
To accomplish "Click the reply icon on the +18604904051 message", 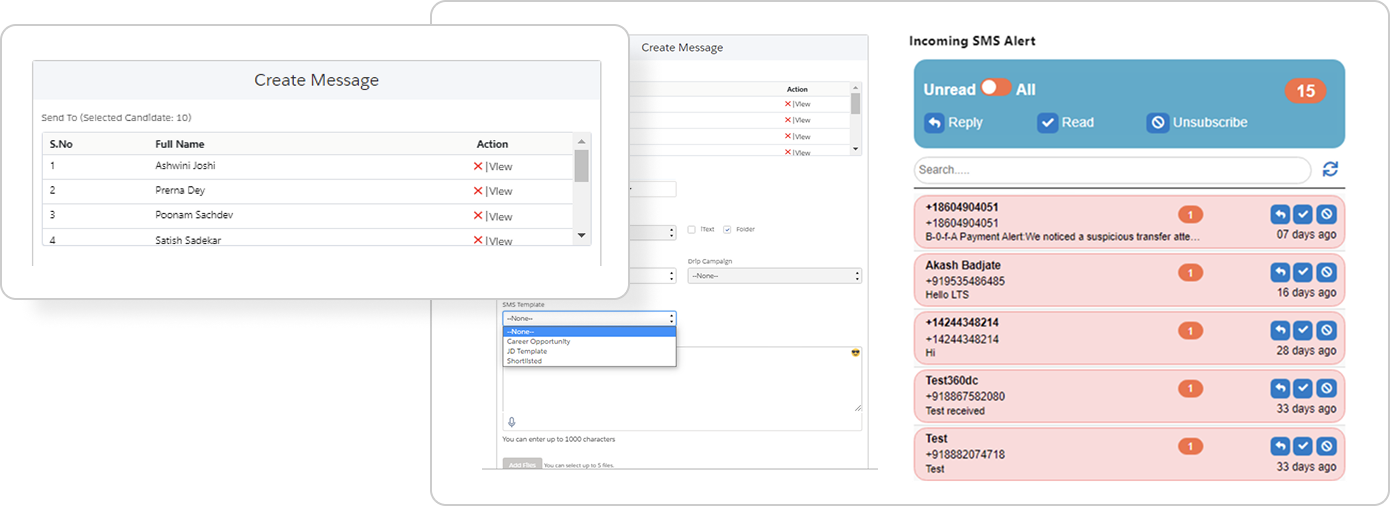I will coord(1280,214).
